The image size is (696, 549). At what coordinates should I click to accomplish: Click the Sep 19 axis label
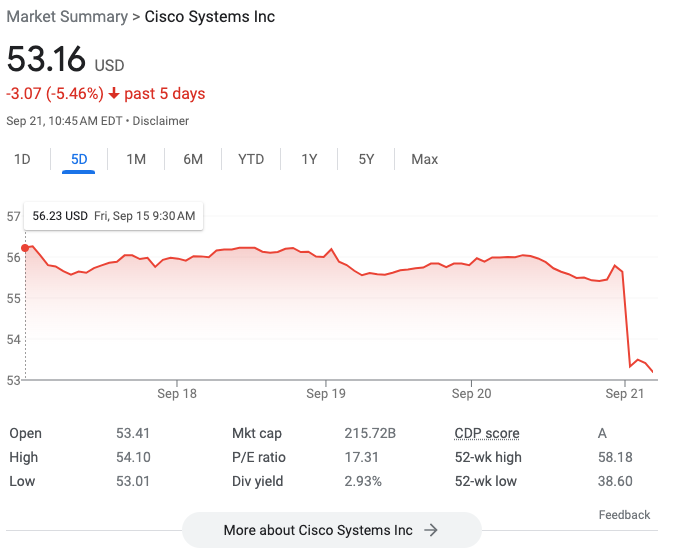click(326, 394)
